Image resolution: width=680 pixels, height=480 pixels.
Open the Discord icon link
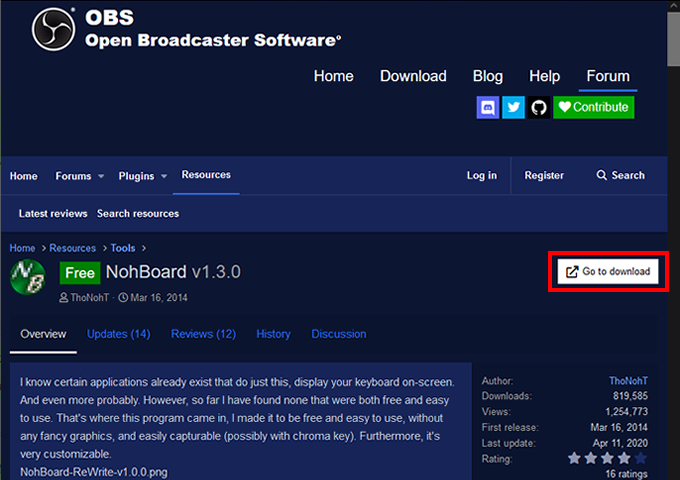488,107
